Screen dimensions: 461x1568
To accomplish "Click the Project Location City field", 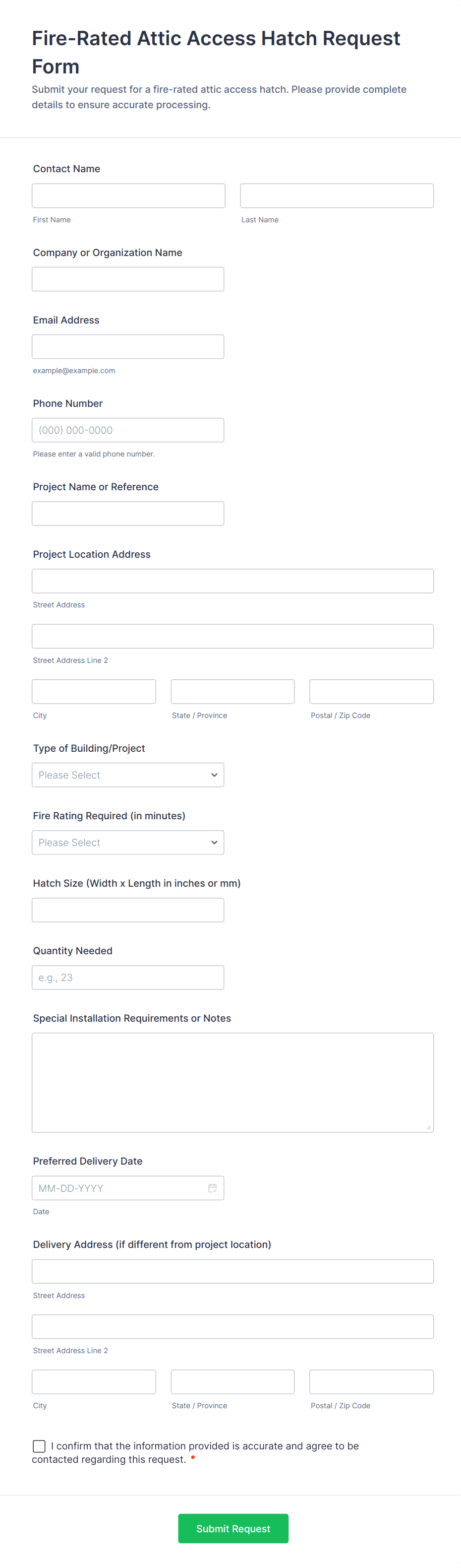I will [x=94, y=692].
